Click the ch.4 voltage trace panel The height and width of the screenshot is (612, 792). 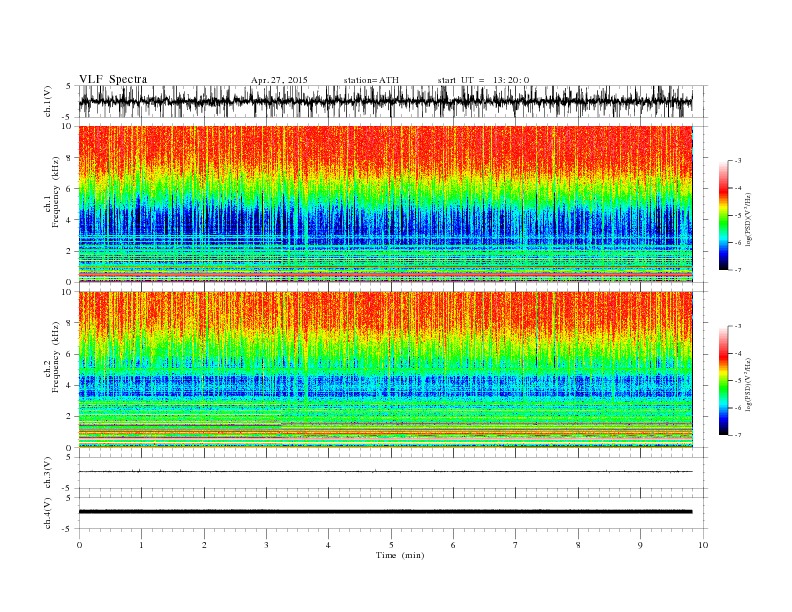pyautogui.click(x=393, y=513)
